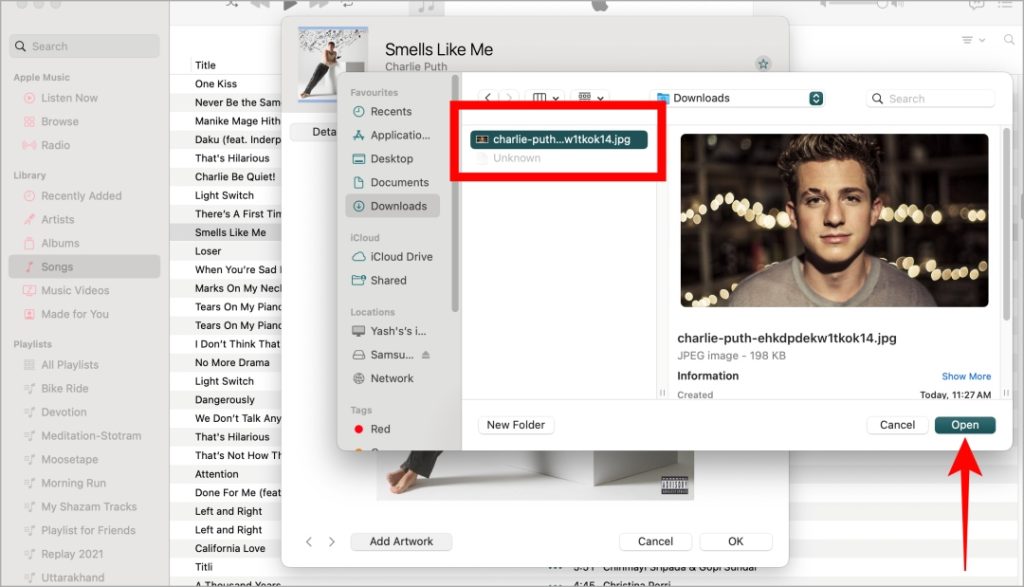The width and height of the screenshot is (1024, 587).
Task: Eject the Samsung drive
Action: 426,355
